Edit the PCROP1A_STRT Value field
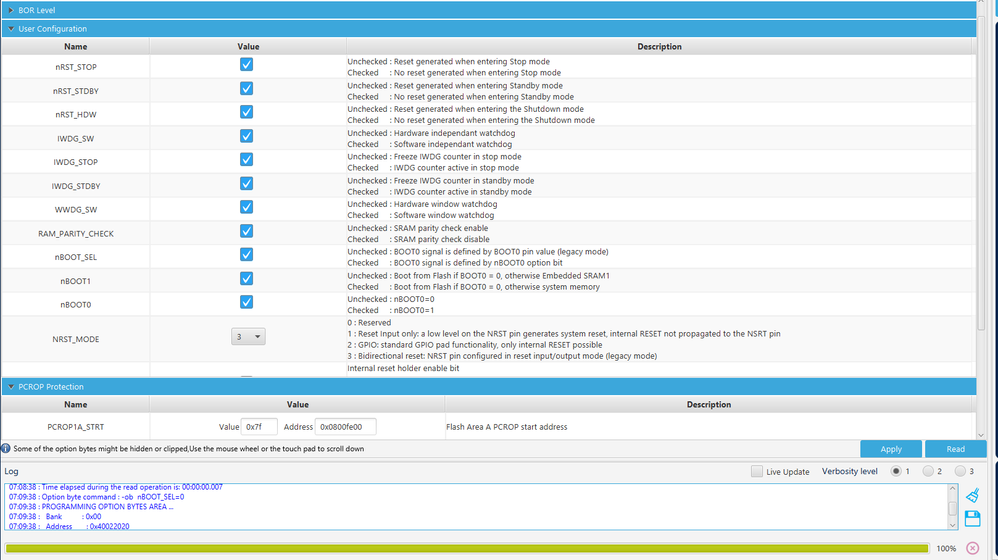 [x=259, y=427]
